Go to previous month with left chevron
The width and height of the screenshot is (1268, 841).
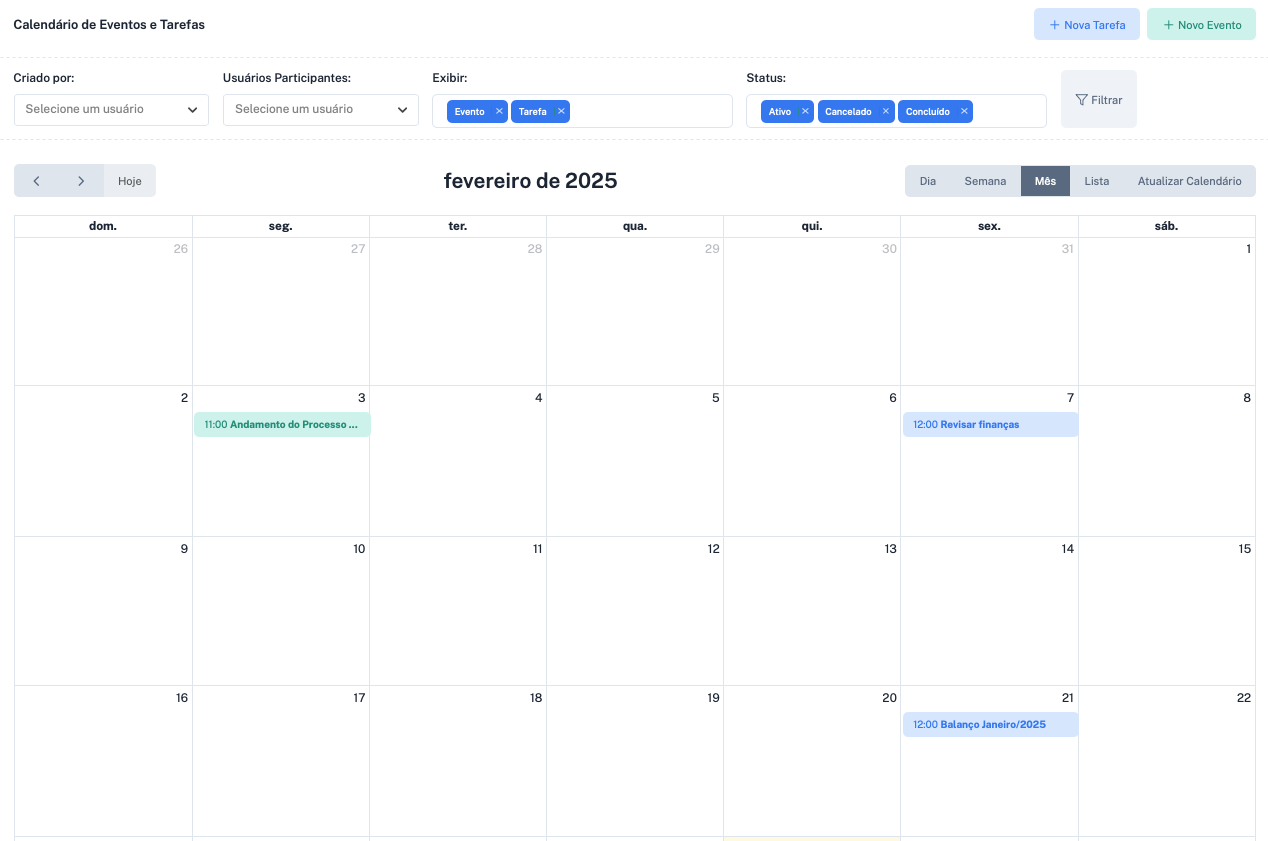coord(36,181)
